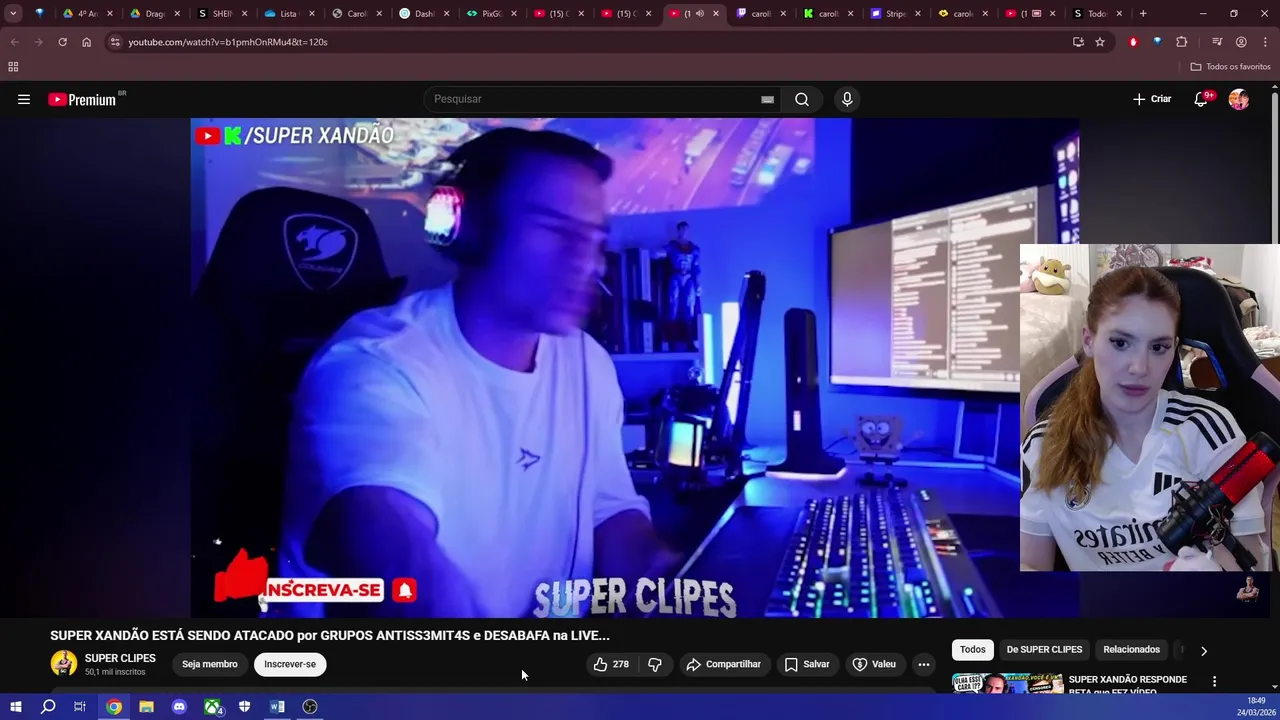
Task: Subscribe with Inscrever-se button
Action: point(290,664)
